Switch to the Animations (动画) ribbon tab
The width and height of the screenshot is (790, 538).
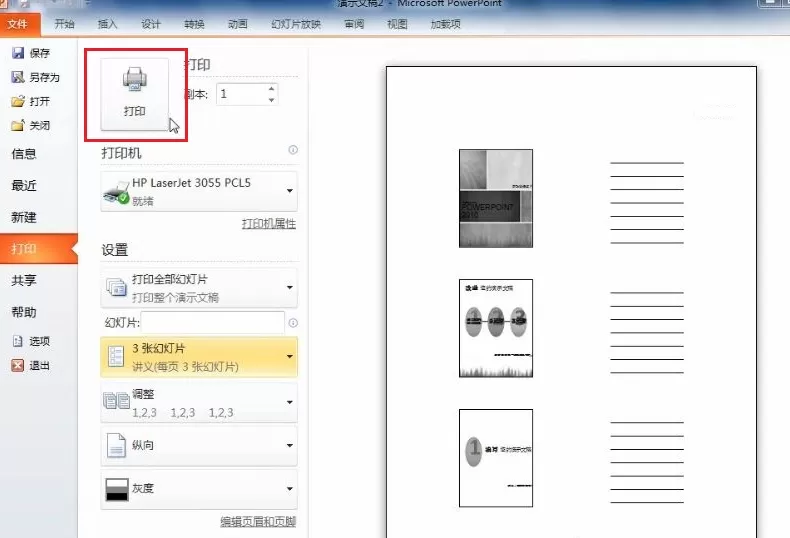(x=237, y=24)
